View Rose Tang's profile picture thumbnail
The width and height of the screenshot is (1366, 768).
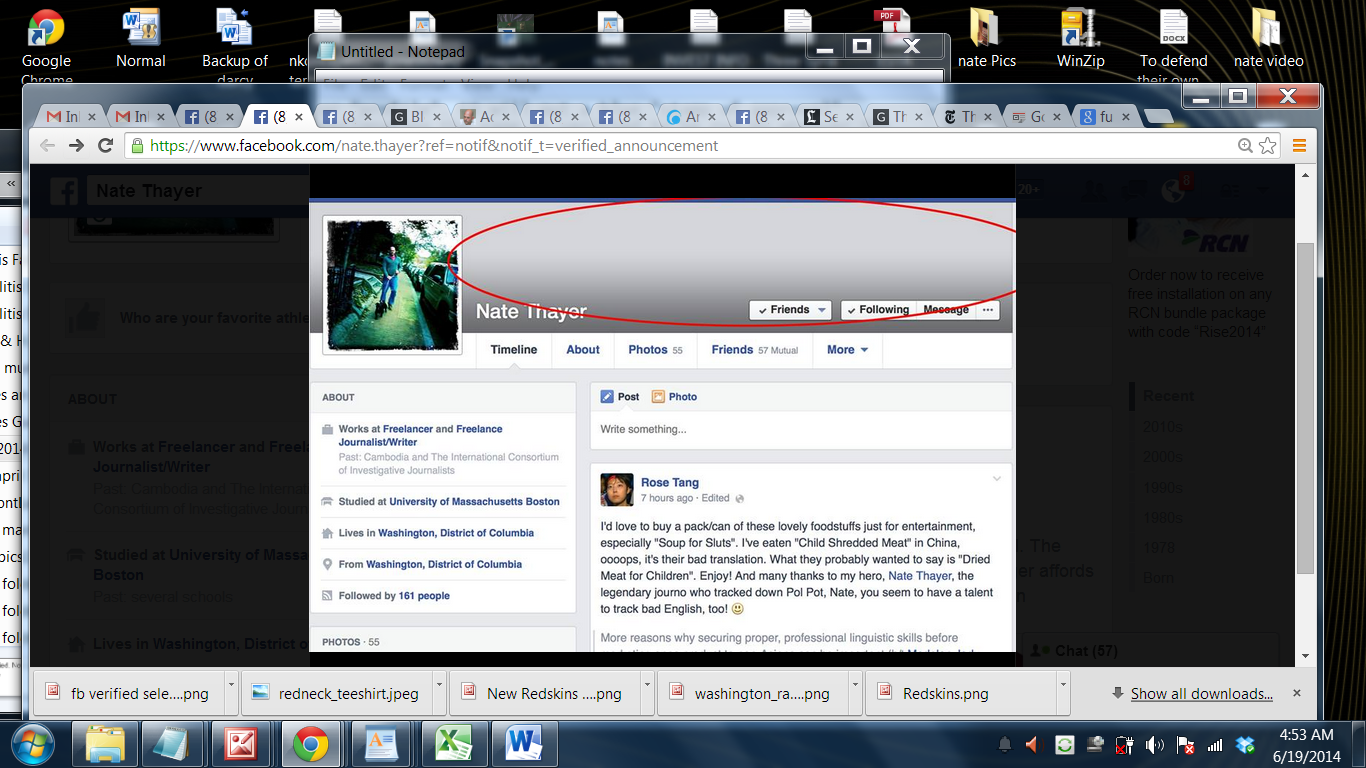point(617,490)
